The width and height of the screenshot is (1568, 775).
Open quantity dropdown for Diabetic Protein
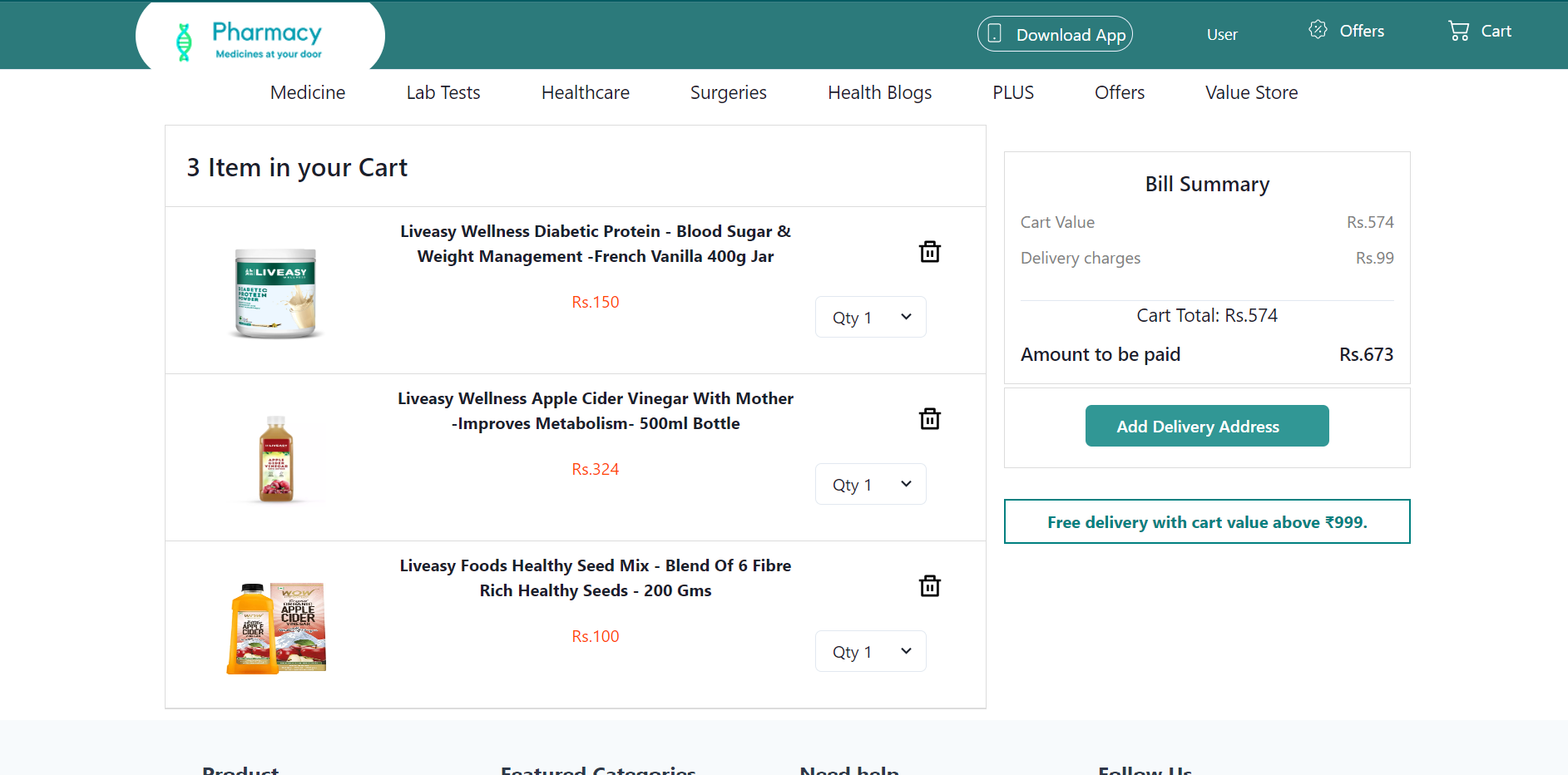870,317
